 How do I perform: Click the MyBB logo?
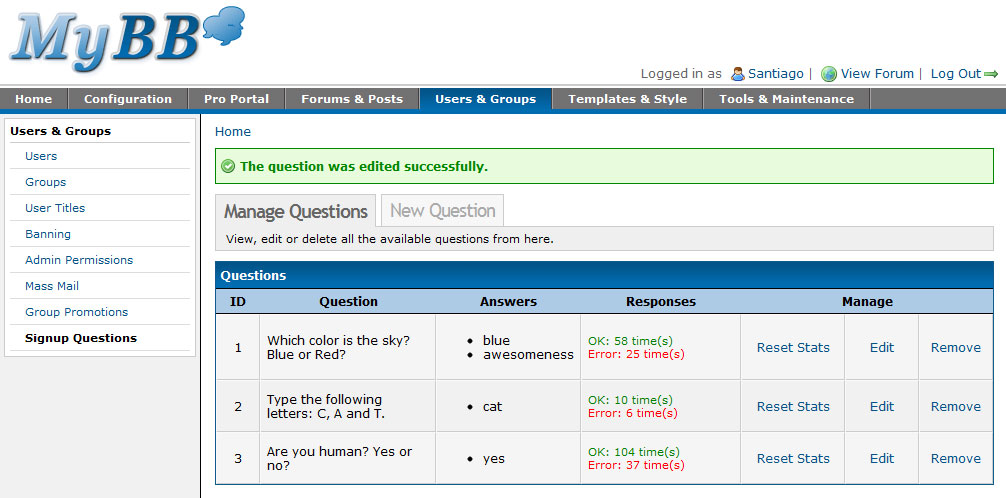tap(125, 40)
